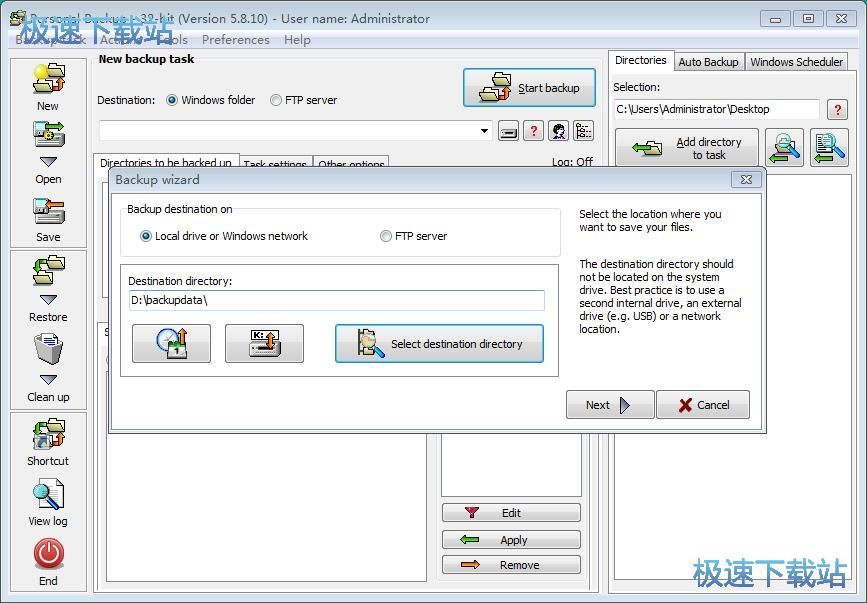
Task: Click the Clean up trash icon
Action: (x=48, y=349)
